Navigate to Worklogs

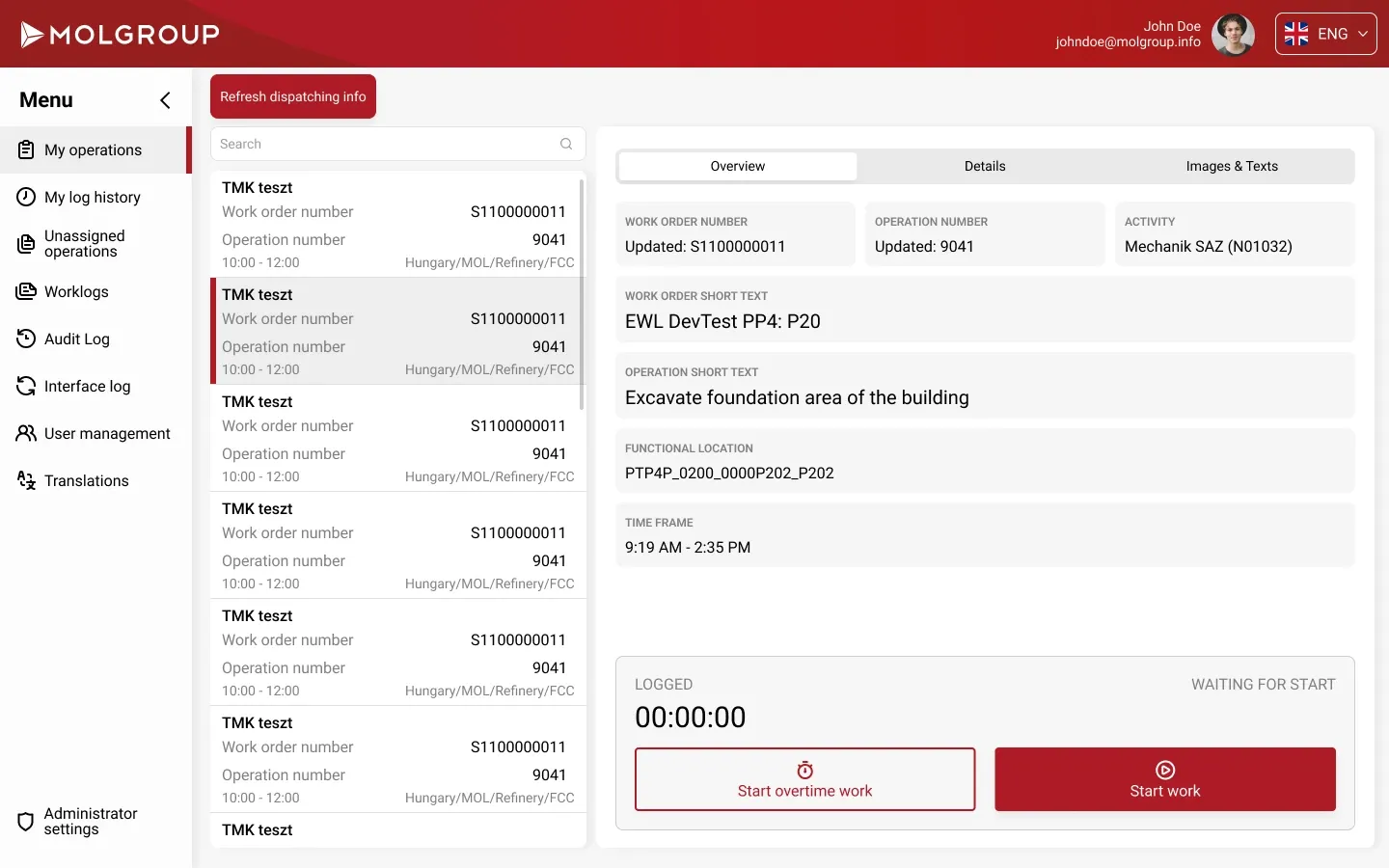pyautogui.click(x=95, y=291)
